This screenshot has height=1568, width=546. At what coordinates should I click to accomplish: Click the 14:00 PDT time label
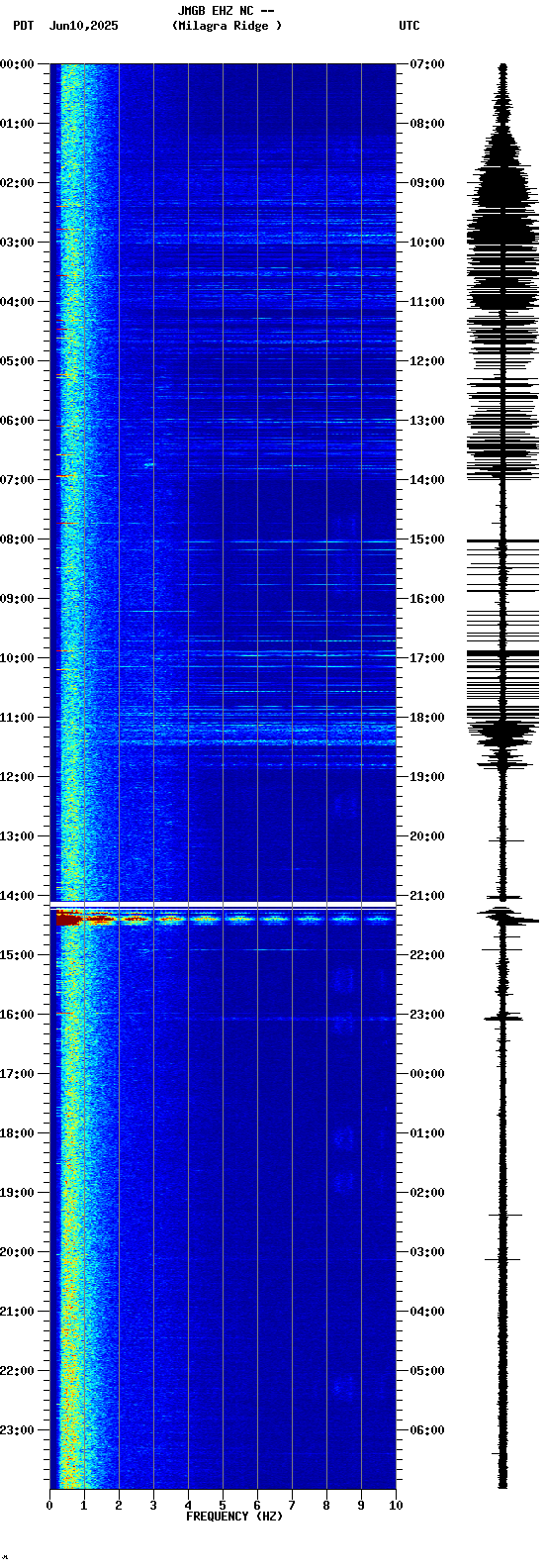coord(17,896)
